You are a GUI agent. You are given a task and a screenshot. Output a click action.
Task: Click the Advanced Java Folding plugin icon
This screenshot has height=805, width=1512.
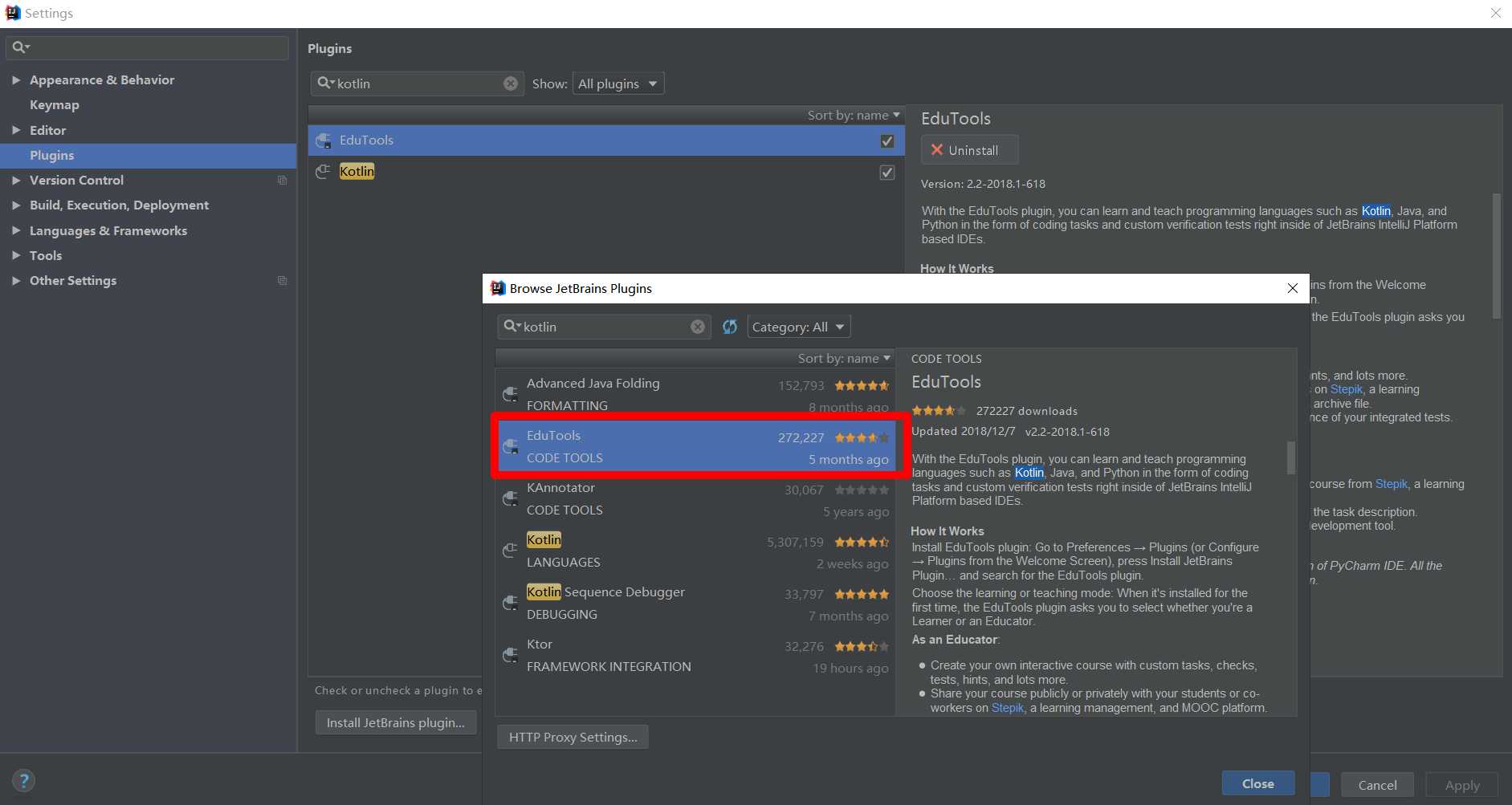coord(510,394)
